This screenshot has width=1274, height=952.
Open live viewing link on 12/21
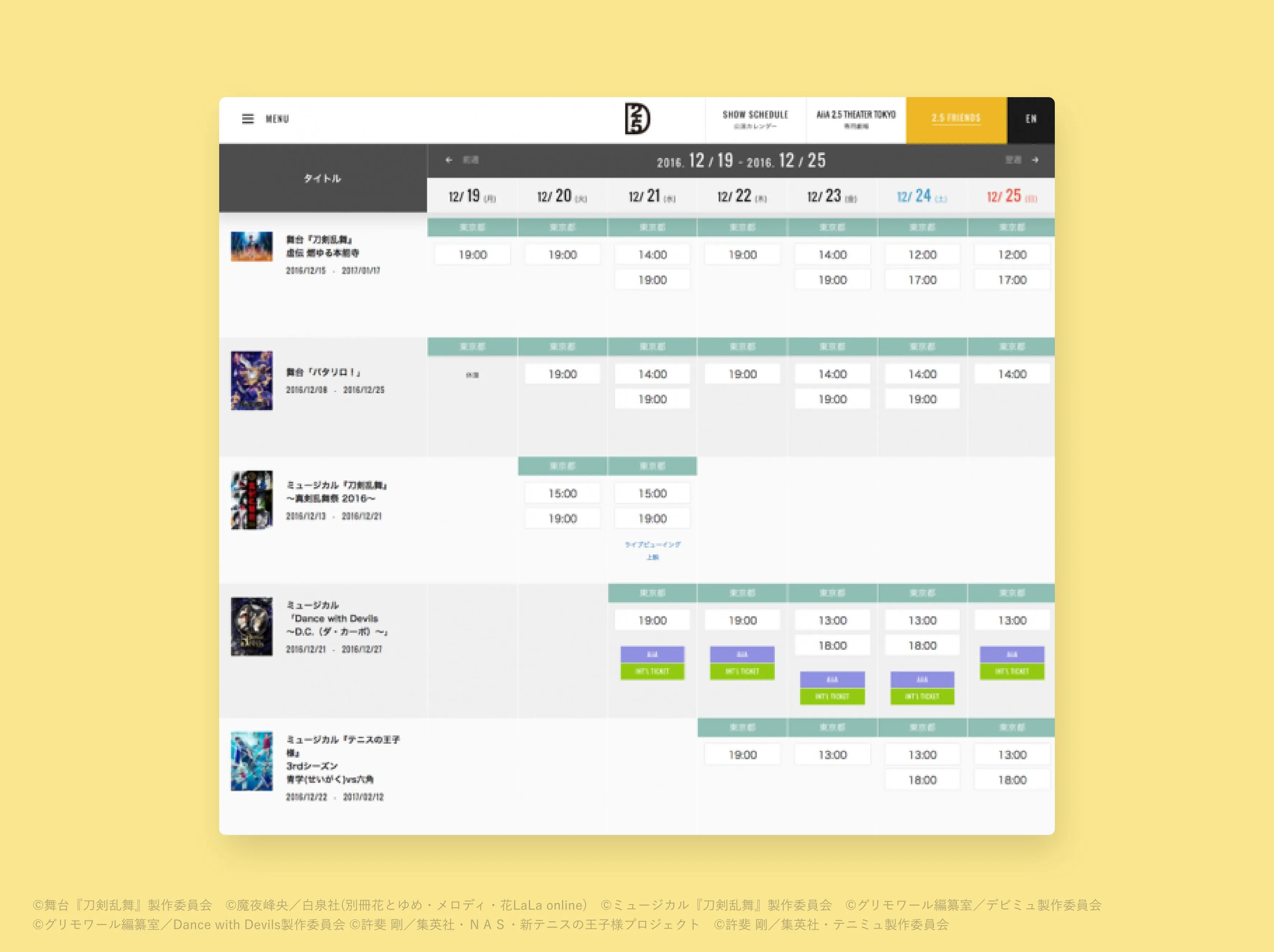tap(652, 550)
